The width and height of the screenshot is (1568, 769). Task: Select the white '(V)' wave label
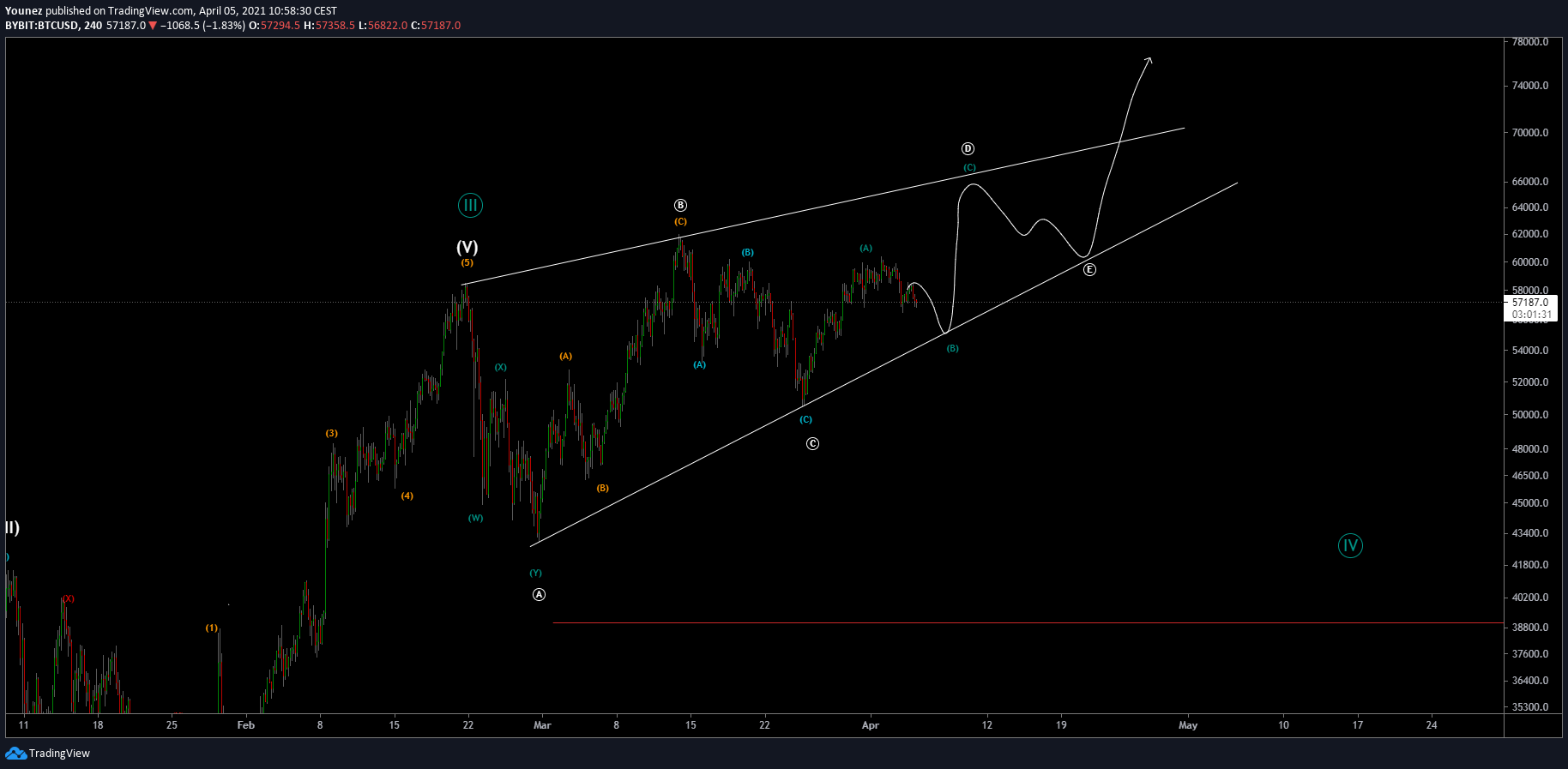point(467,248)
